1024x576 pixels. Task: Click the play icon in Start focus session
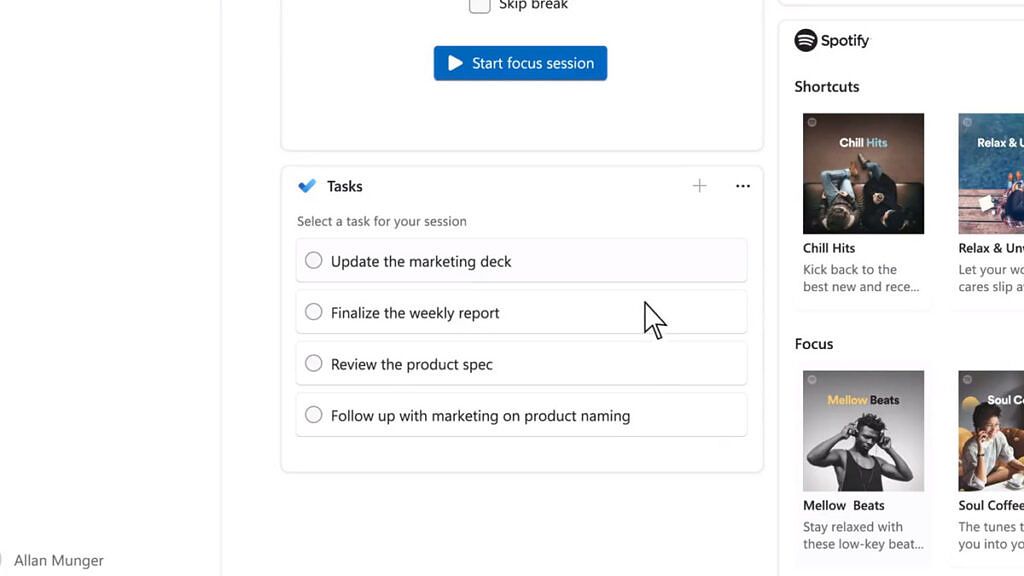point(458,62)
